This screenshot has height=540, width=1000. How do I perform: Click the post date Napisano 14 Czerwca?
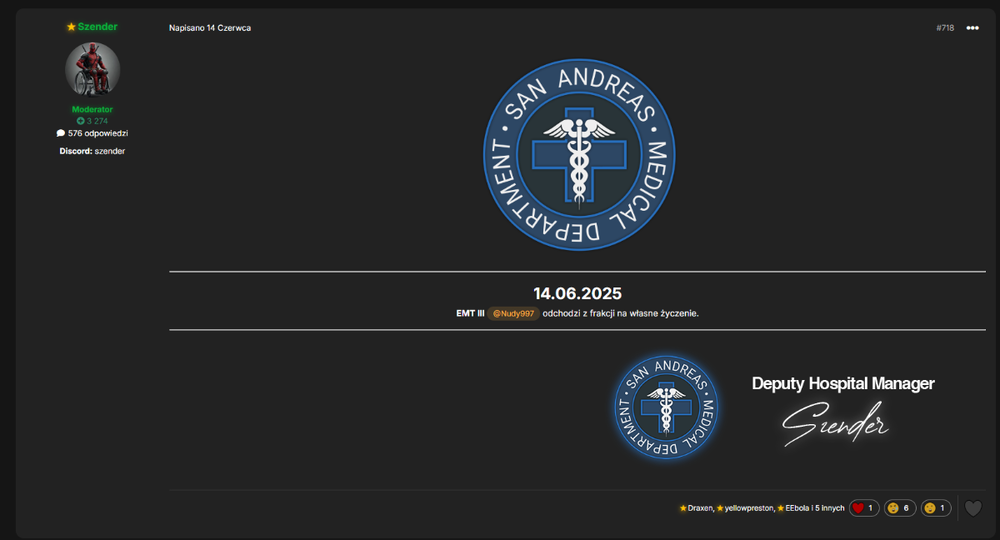tap(210, 28)
